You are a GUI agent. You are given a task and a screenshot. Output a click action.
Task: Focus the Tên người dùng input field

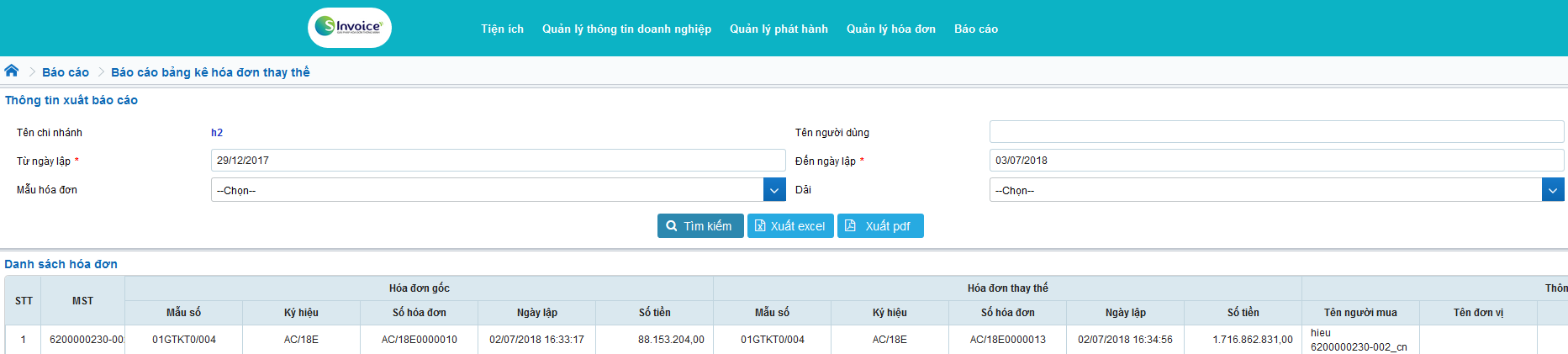click(x=1275, y=132)
